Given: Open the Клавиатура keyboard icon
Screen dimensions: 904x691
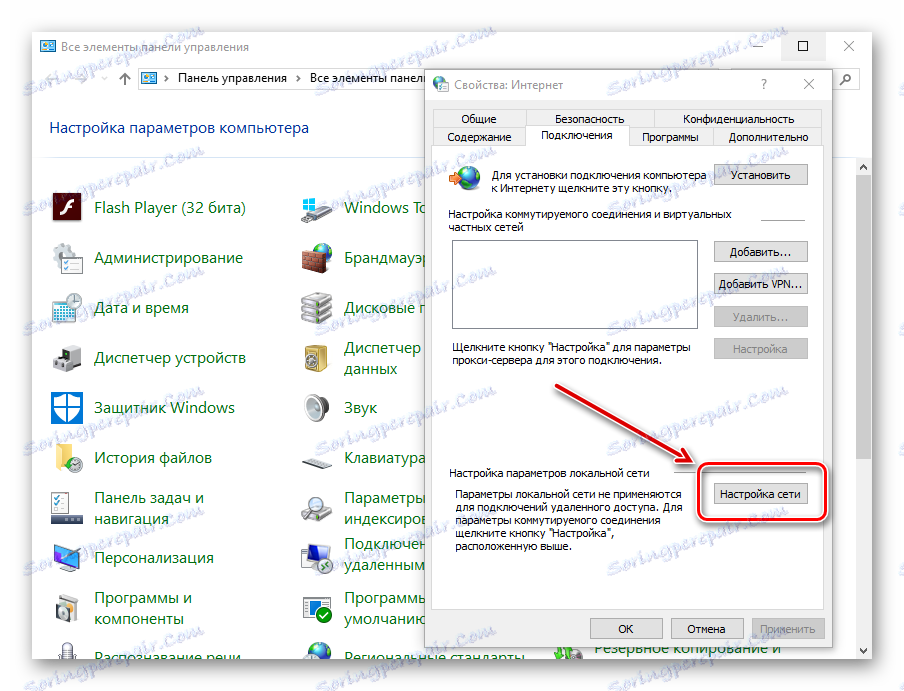Looking at the screenshot, I should (x=317, y=462).
